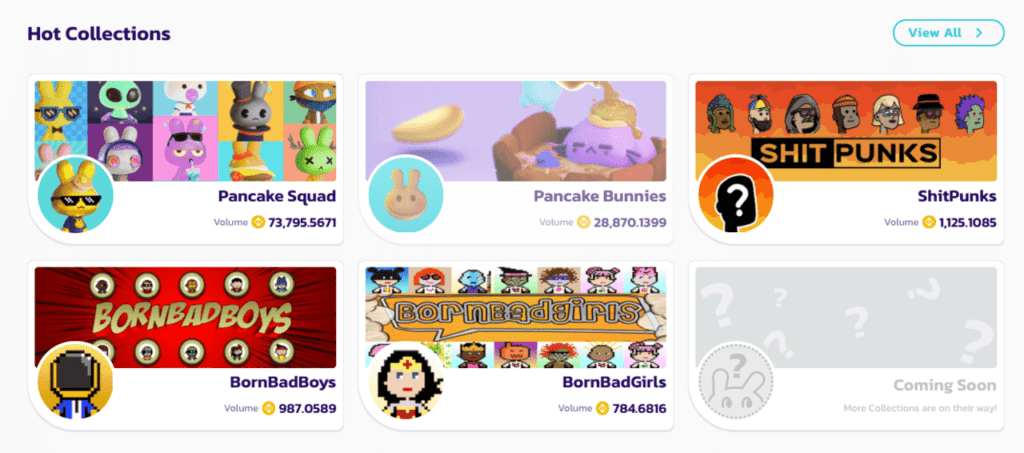Click the BNB coin icon beside 784.6816
Screen dimensions: 1024x453
coord(602,409)
